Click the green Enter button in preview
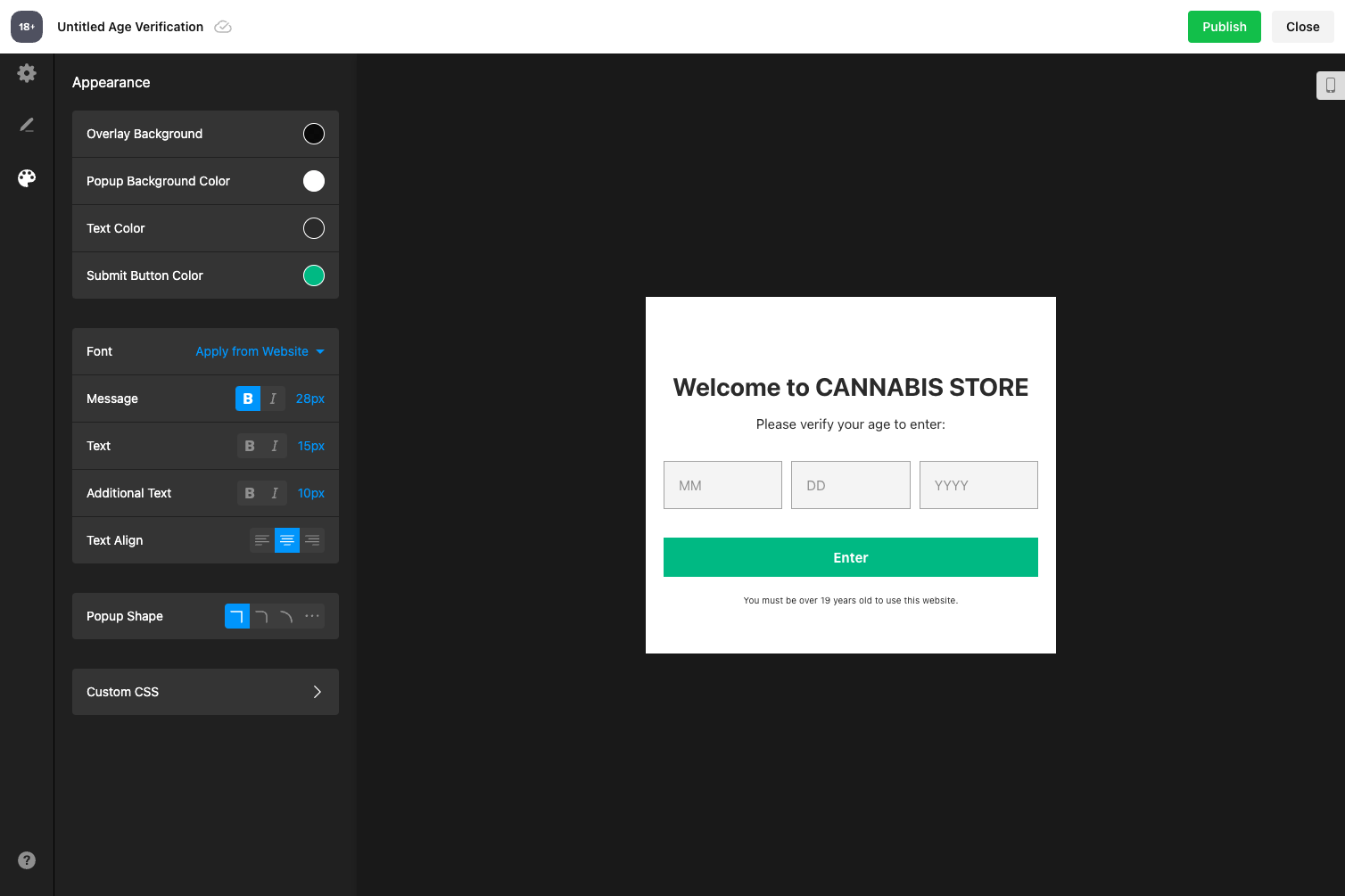Viewport: 1345px width, 896px height. pos(851,557)
